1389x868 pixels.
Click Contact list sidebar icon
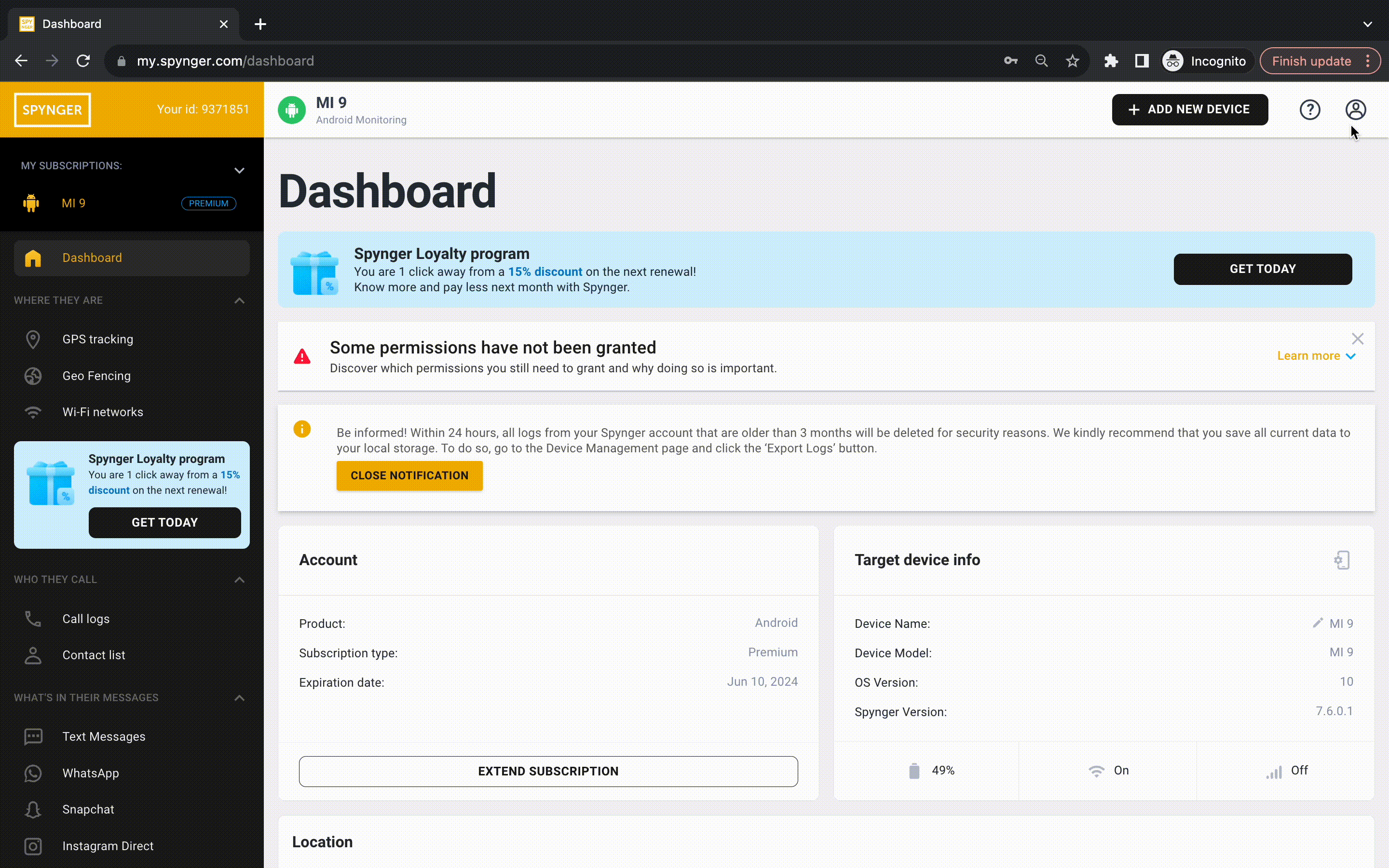click(x=33, y=655)
